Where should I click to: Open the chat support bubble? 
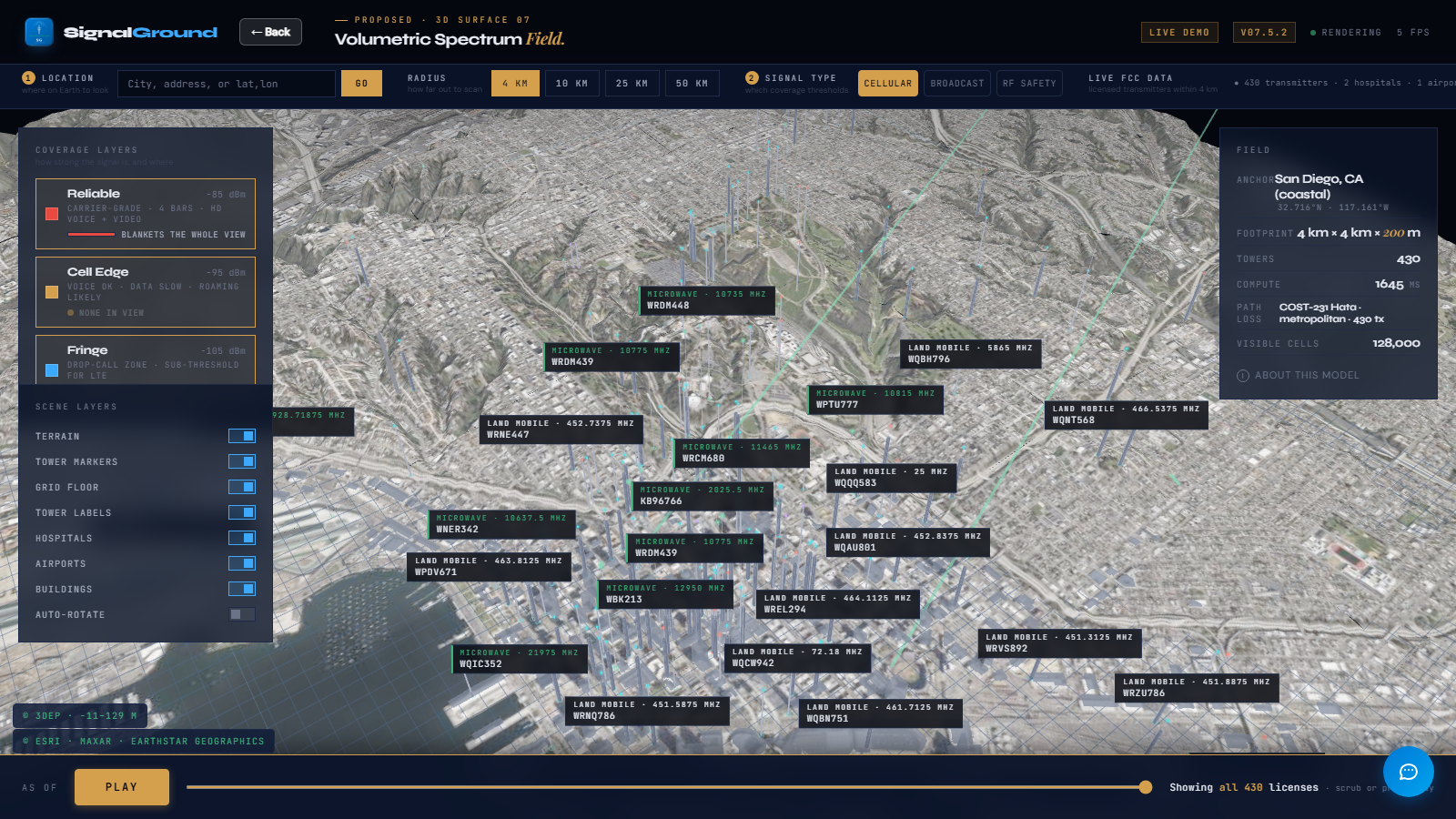tap(1409, 772)
